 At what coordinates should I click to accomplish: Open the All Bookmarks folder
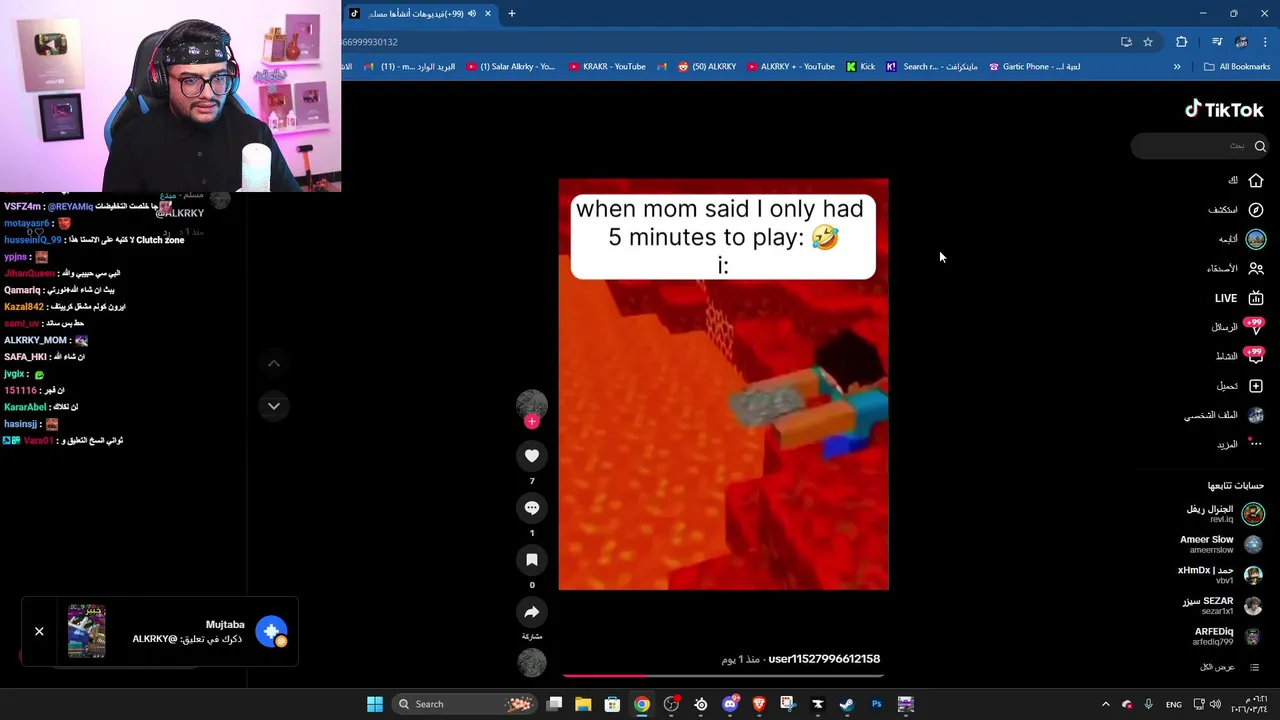(1237, 67)
